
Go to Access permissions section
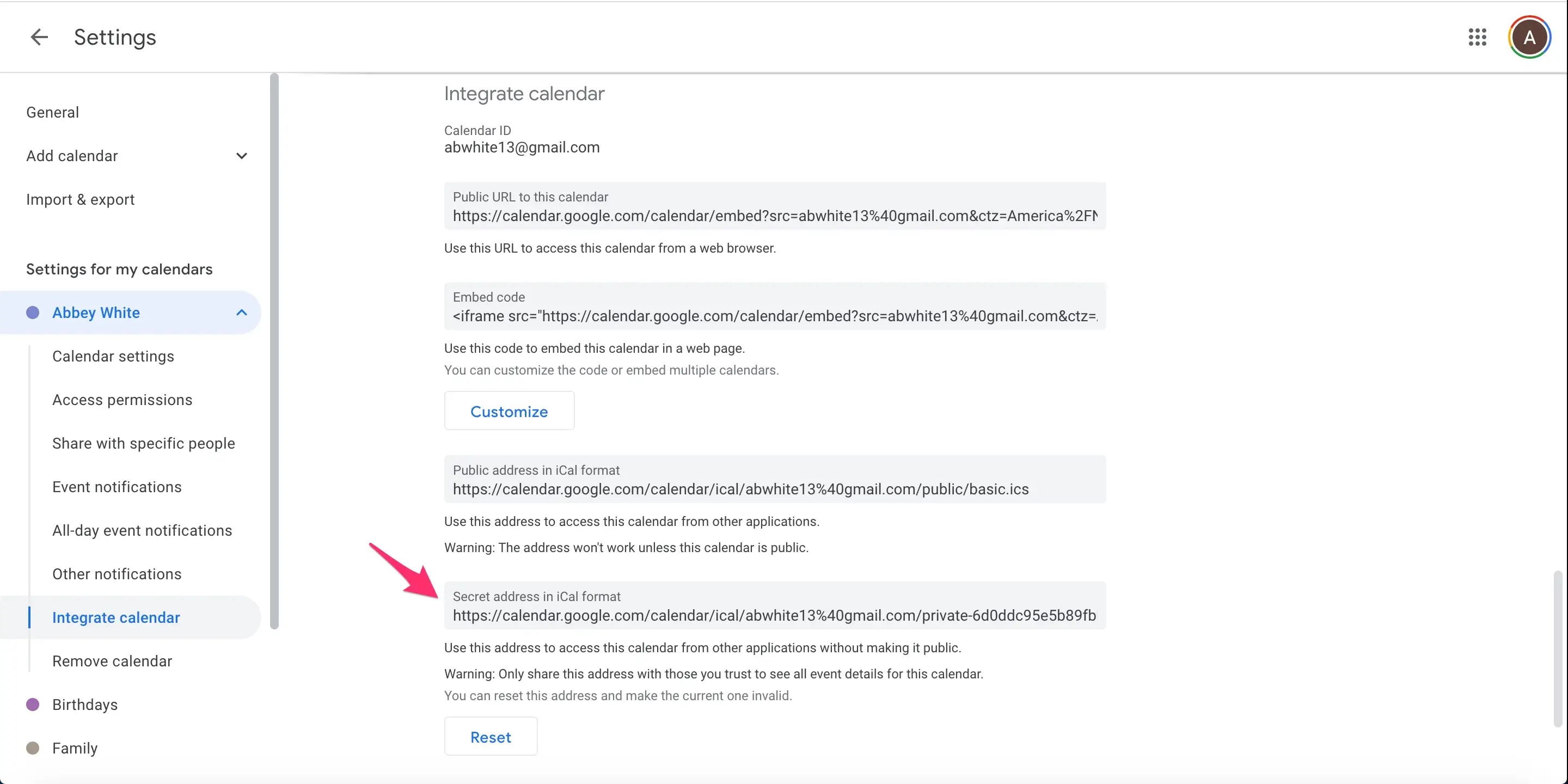point(122,399)
